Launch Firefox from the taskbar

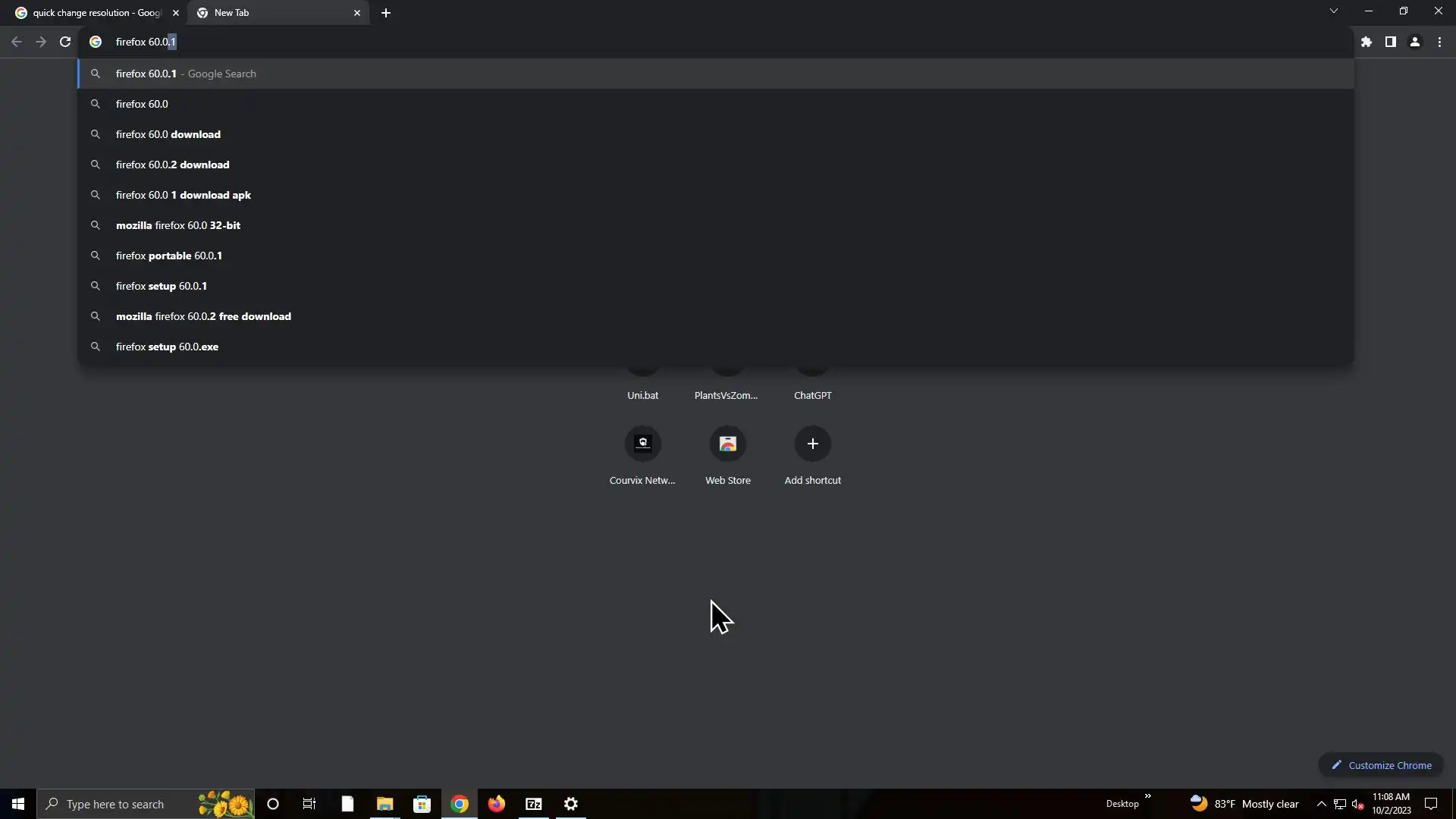[x=497, y=804]
